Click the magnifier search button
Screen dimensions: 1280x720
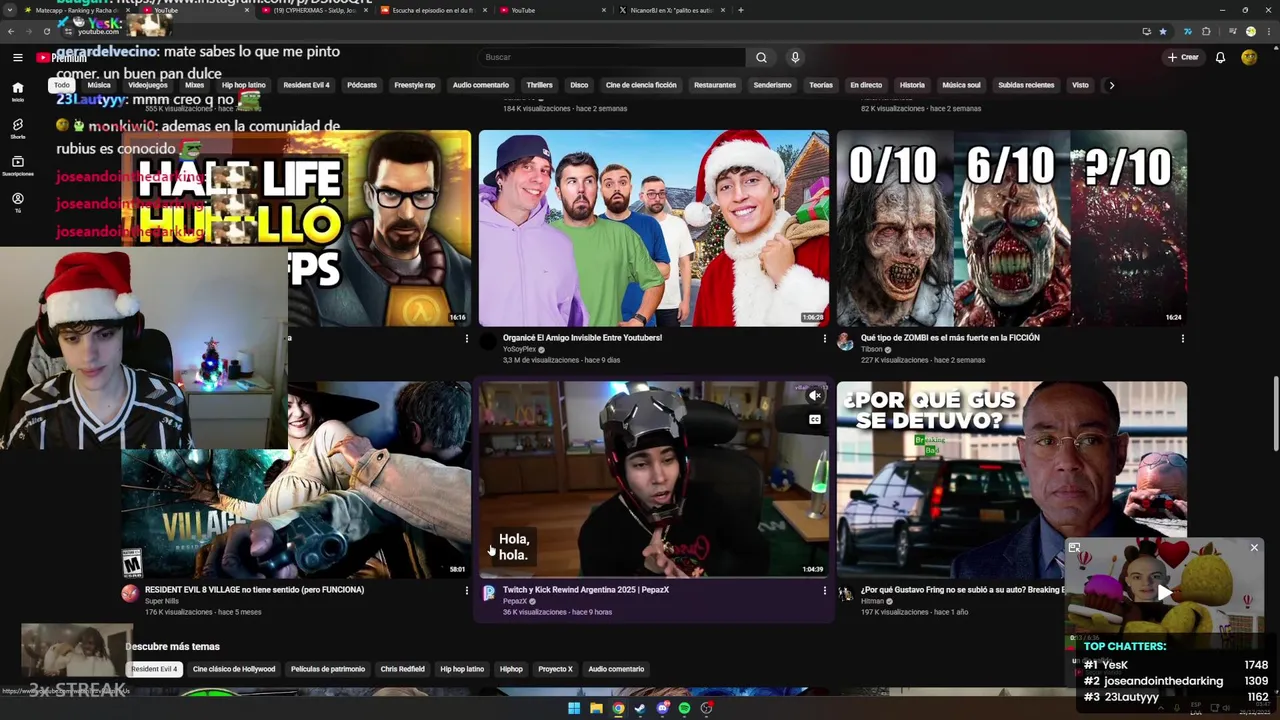[761, 57]
